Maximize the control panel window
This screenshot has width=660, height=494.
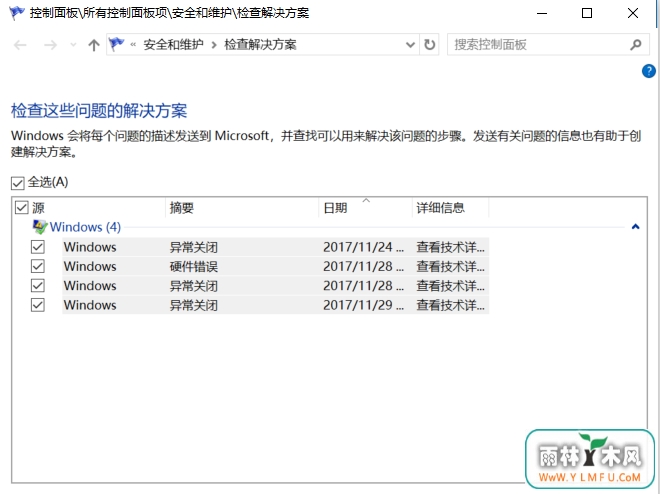coord(587,13)
